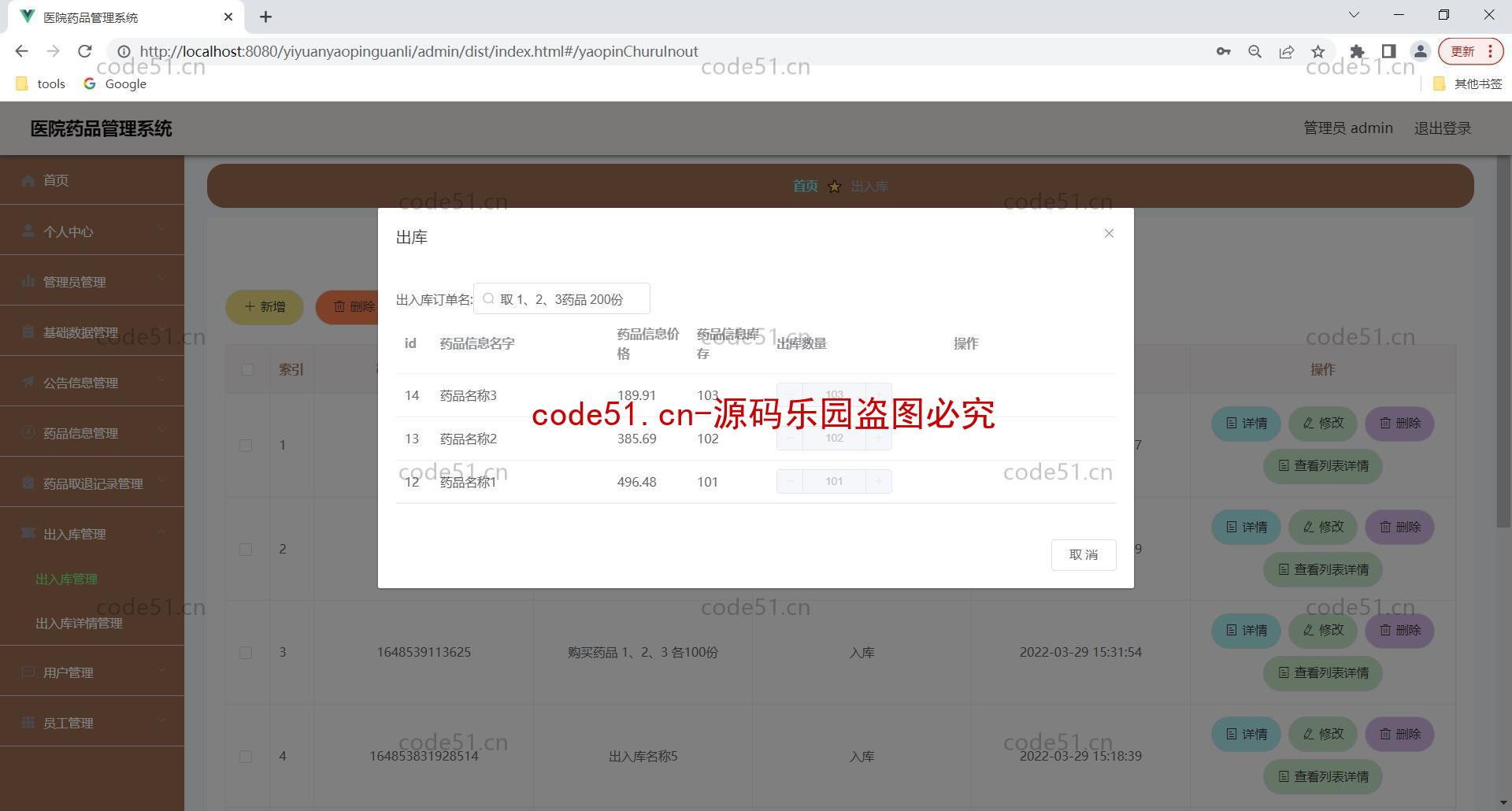
Task: Expand 用户管理 sidebar menu
Action: (92, 672)
